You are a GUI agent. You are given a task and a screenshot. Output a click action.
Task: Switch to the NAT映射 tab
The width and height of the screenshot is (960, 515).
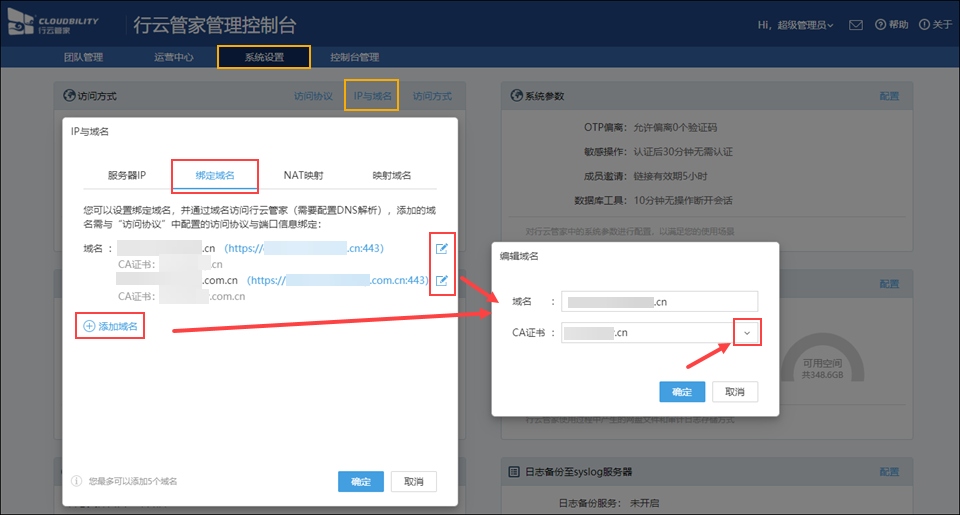(303, 175)
